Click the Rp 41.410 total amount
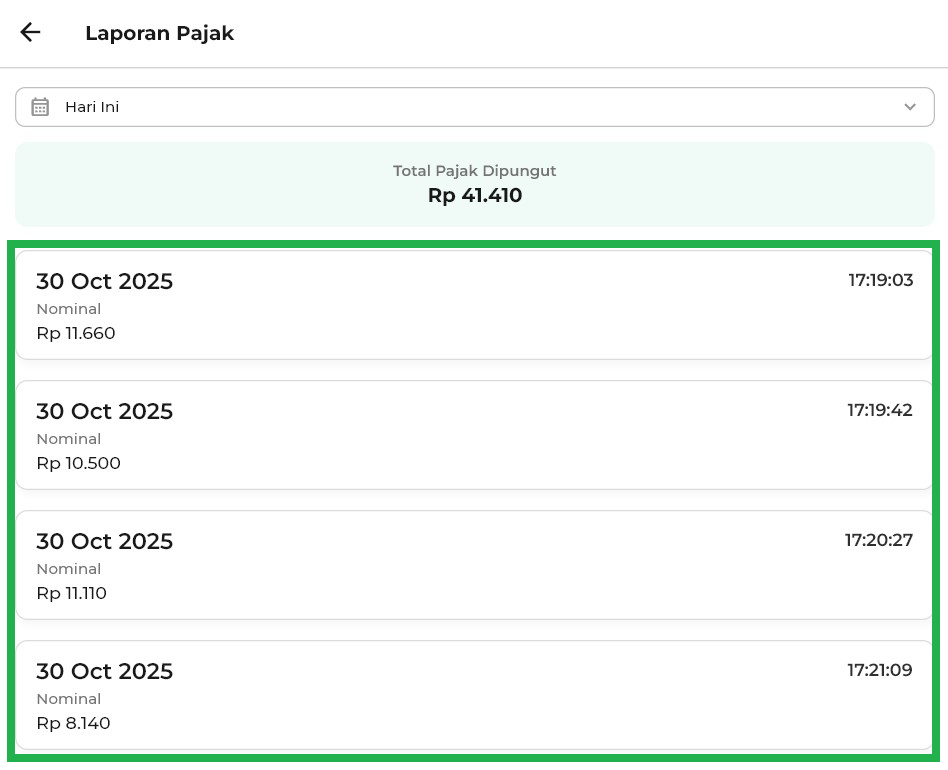The height and width of the screenshot is (770, 948). [x=474, y=196]
